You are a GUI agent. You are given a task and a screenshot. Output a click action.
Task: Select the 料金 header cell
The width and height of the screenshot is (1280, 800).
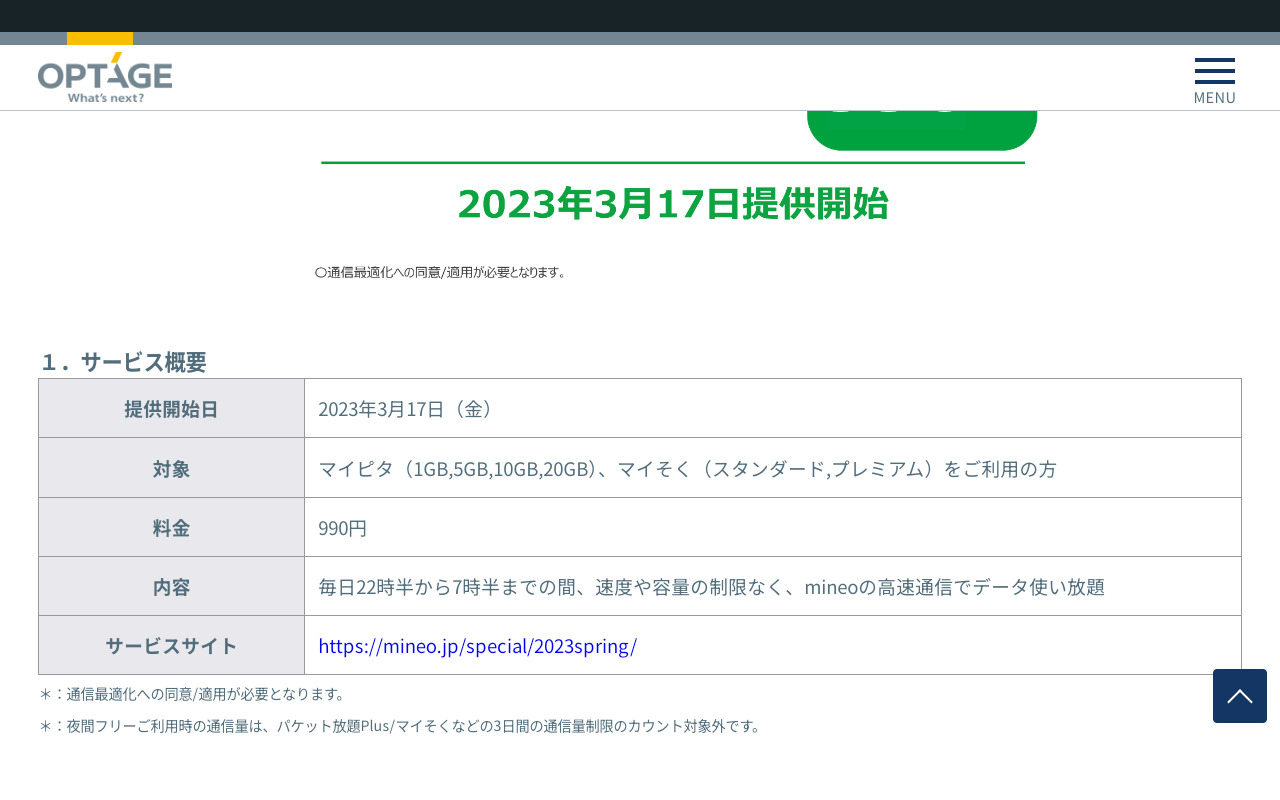pyautogui.click(x=171, y=528)
